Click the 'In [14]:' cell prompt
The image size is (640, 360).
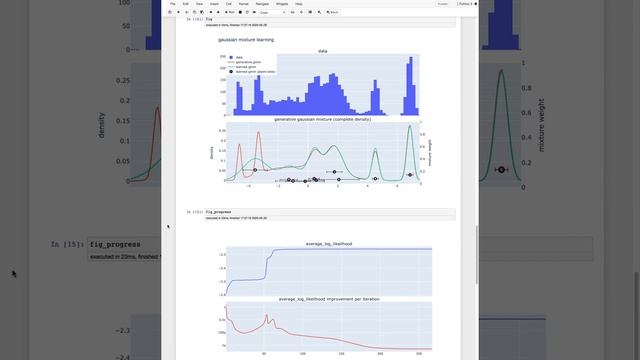194,19
